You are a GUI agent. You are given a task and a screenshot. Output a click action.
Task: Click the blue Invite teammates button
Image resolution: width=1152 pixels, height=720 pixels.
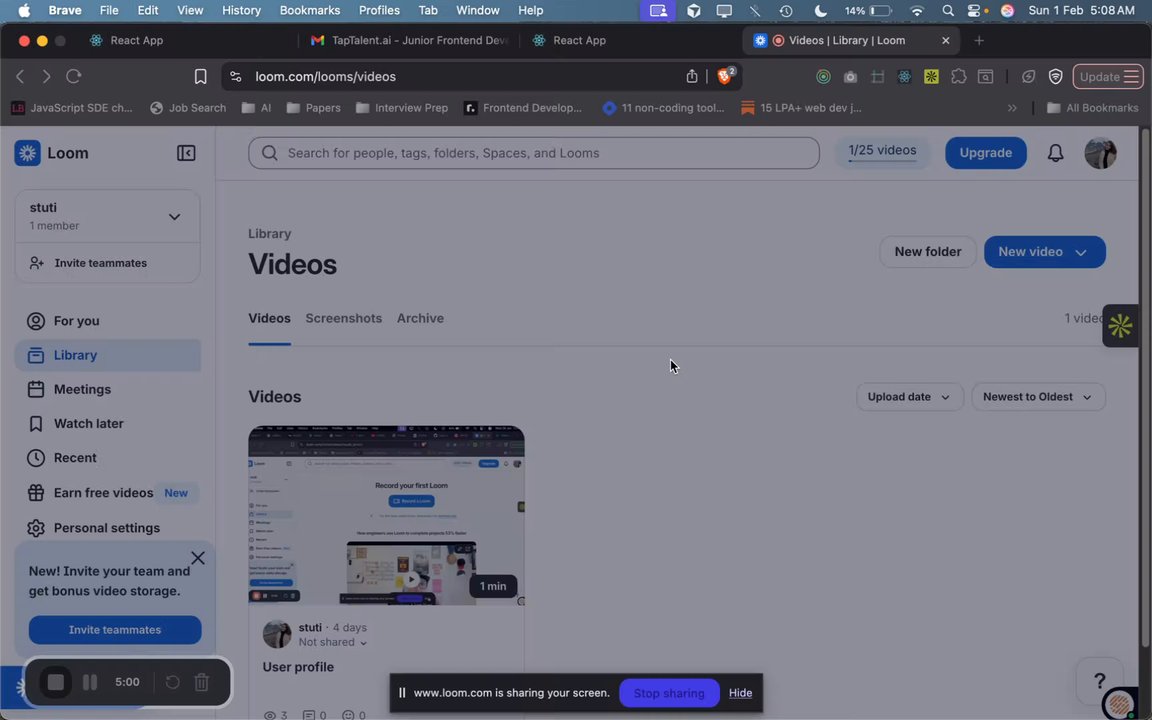115,630
